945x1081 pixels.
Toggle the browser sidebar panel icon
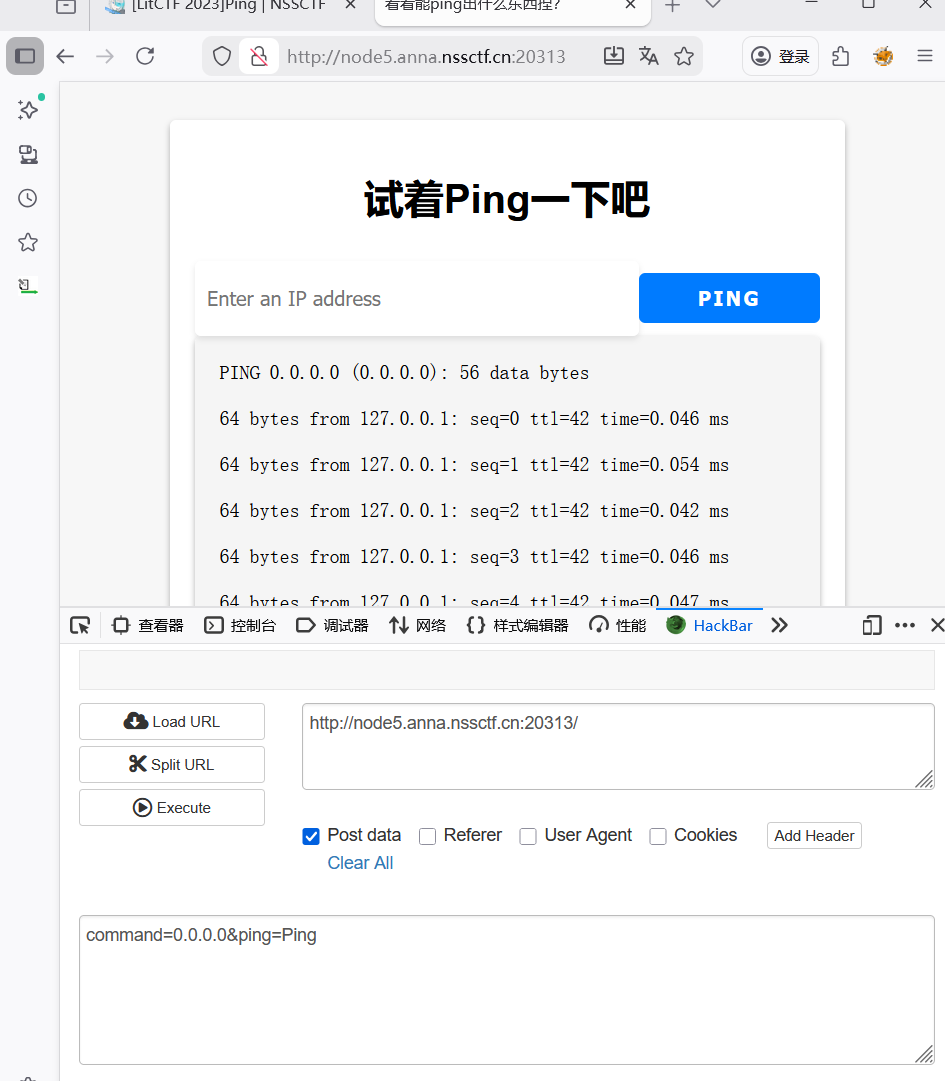25,56
